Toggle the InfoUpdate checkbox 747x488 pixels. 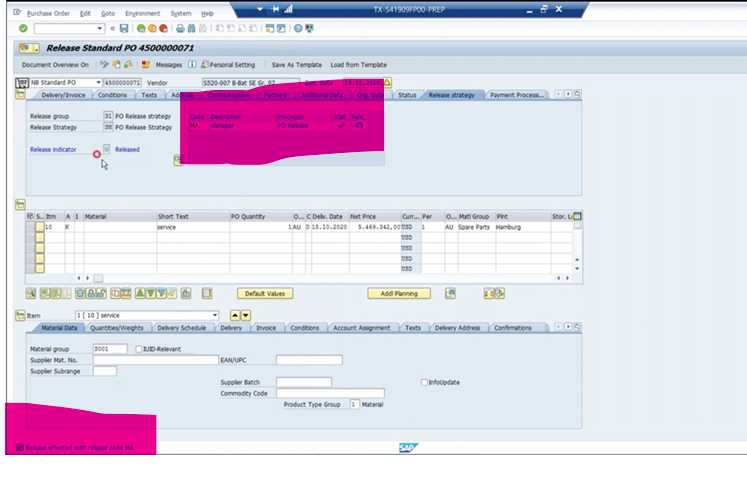424,382
